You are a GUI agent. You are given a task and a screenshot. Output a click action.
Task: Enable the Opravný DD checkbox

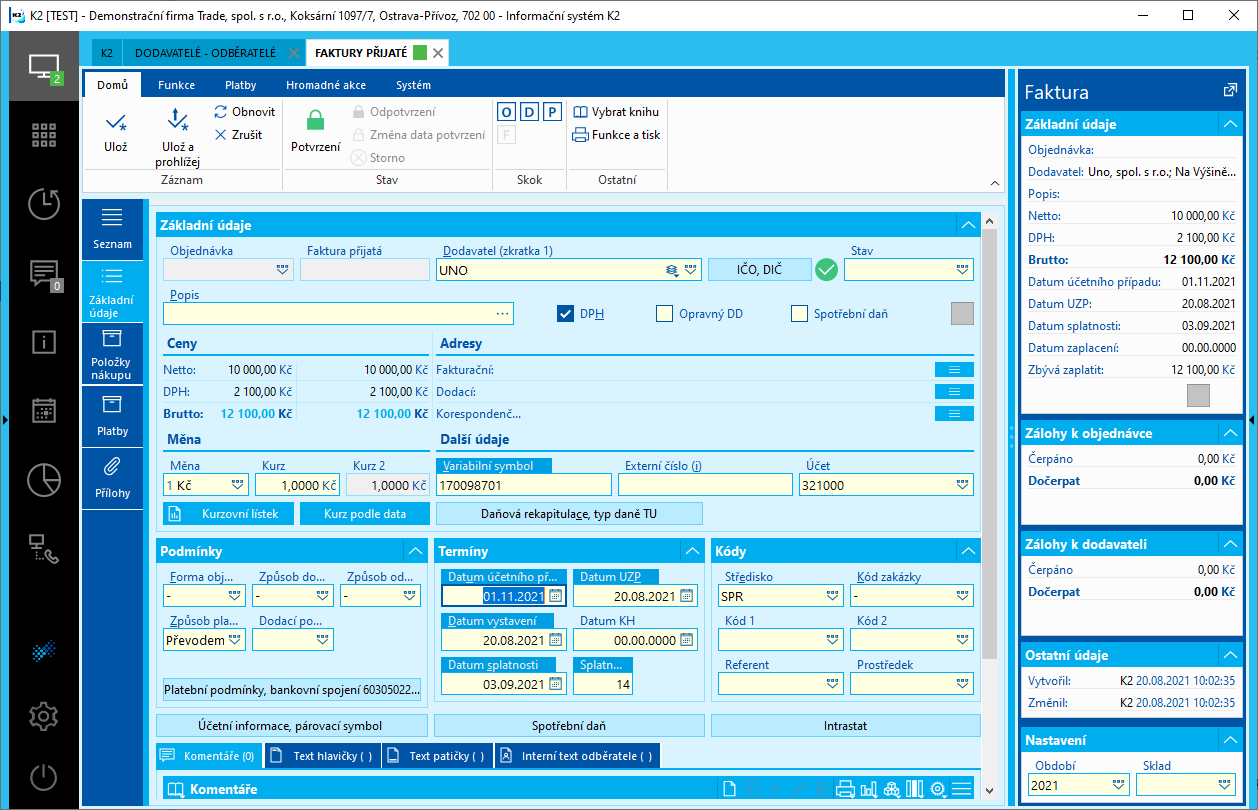coord(664,314)
